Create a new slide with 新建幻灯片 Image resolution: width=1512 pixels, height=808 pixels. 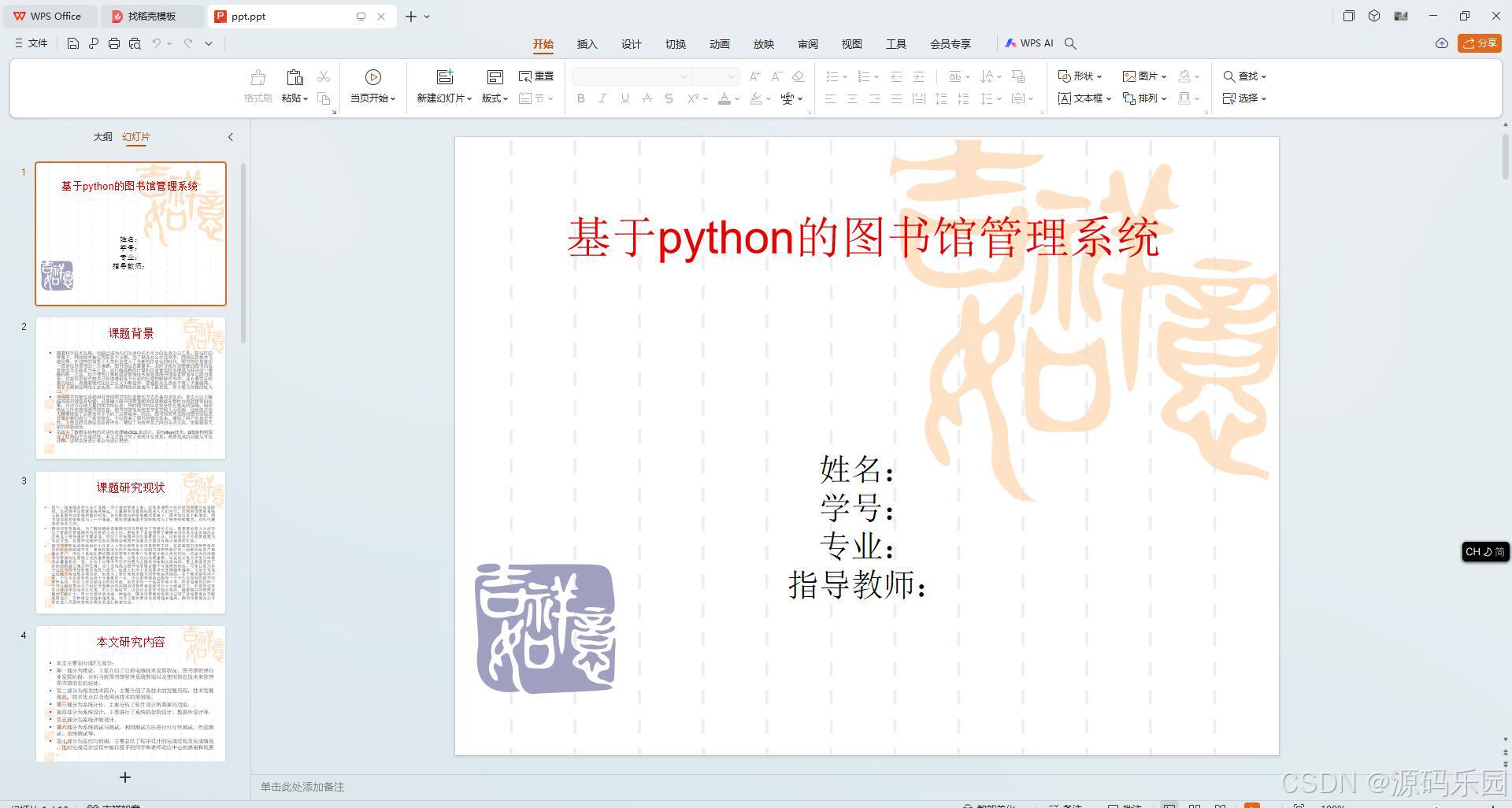[442, 85]
